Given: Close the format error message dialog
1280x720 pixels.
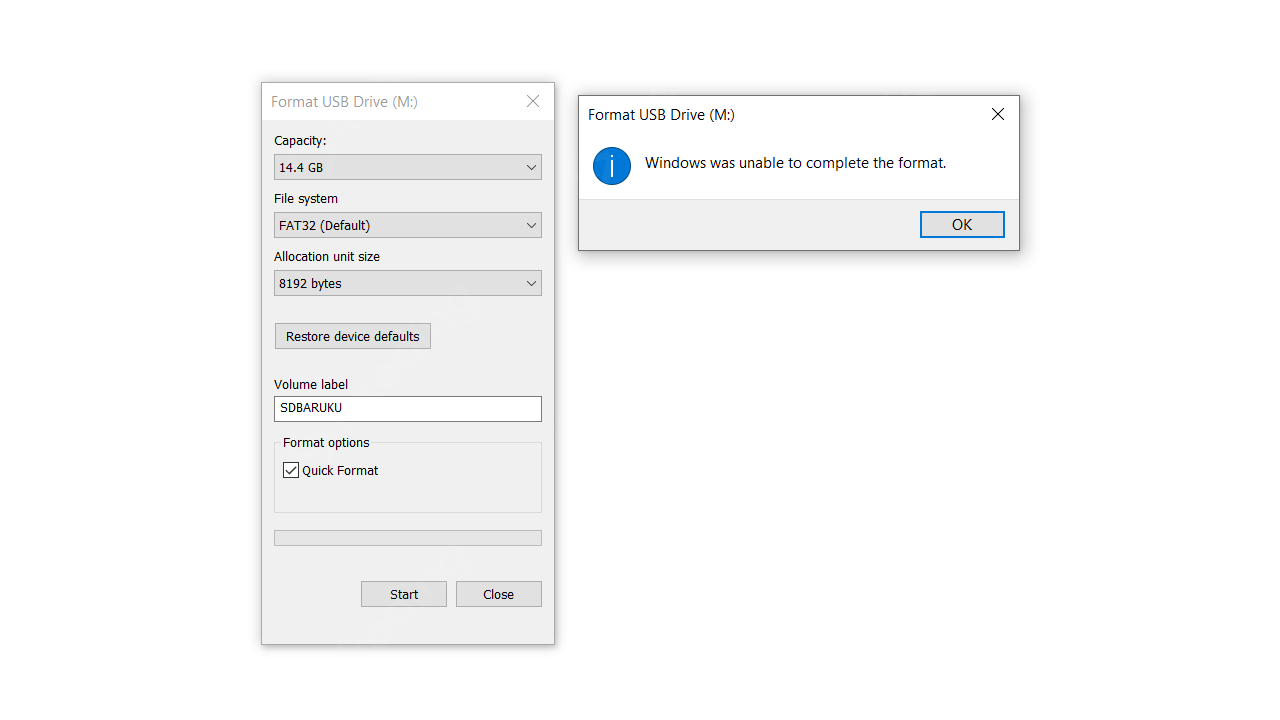Looking at the screenshot, I should coord(997,115).
